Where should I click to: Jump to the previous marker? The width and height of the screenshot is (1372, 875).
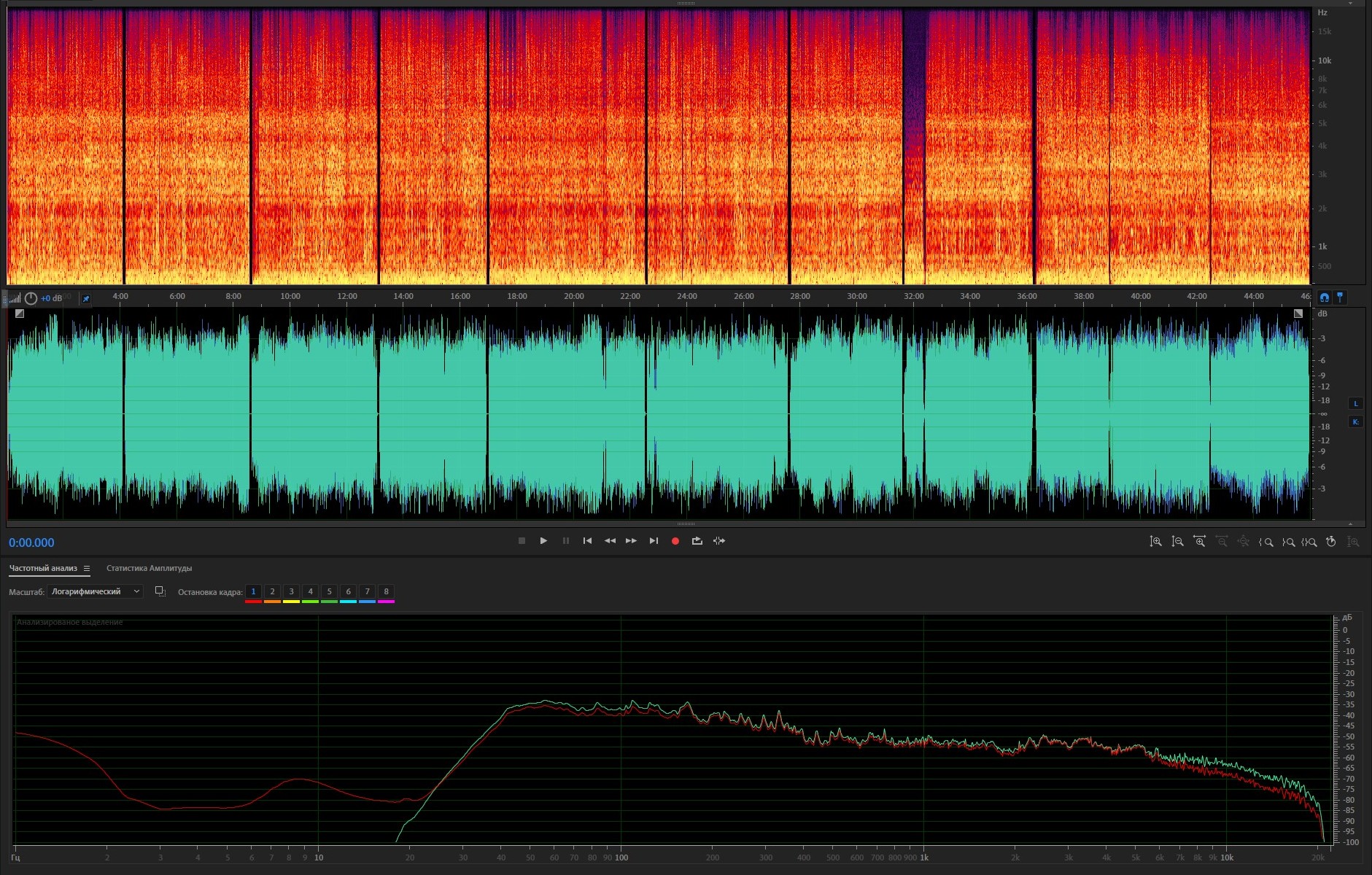tap(587, 541)
